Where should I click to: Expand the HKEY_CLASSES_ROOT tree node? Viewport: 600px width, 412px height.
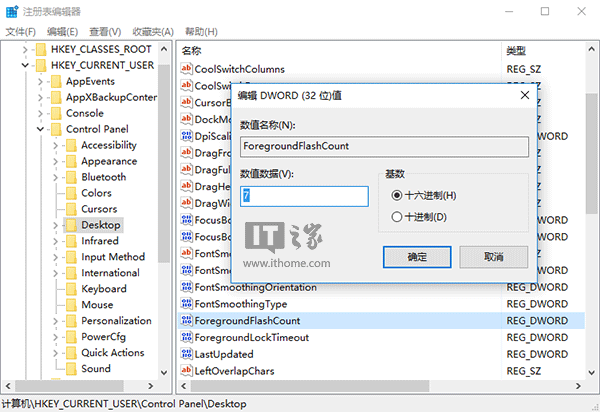point(25,49)
